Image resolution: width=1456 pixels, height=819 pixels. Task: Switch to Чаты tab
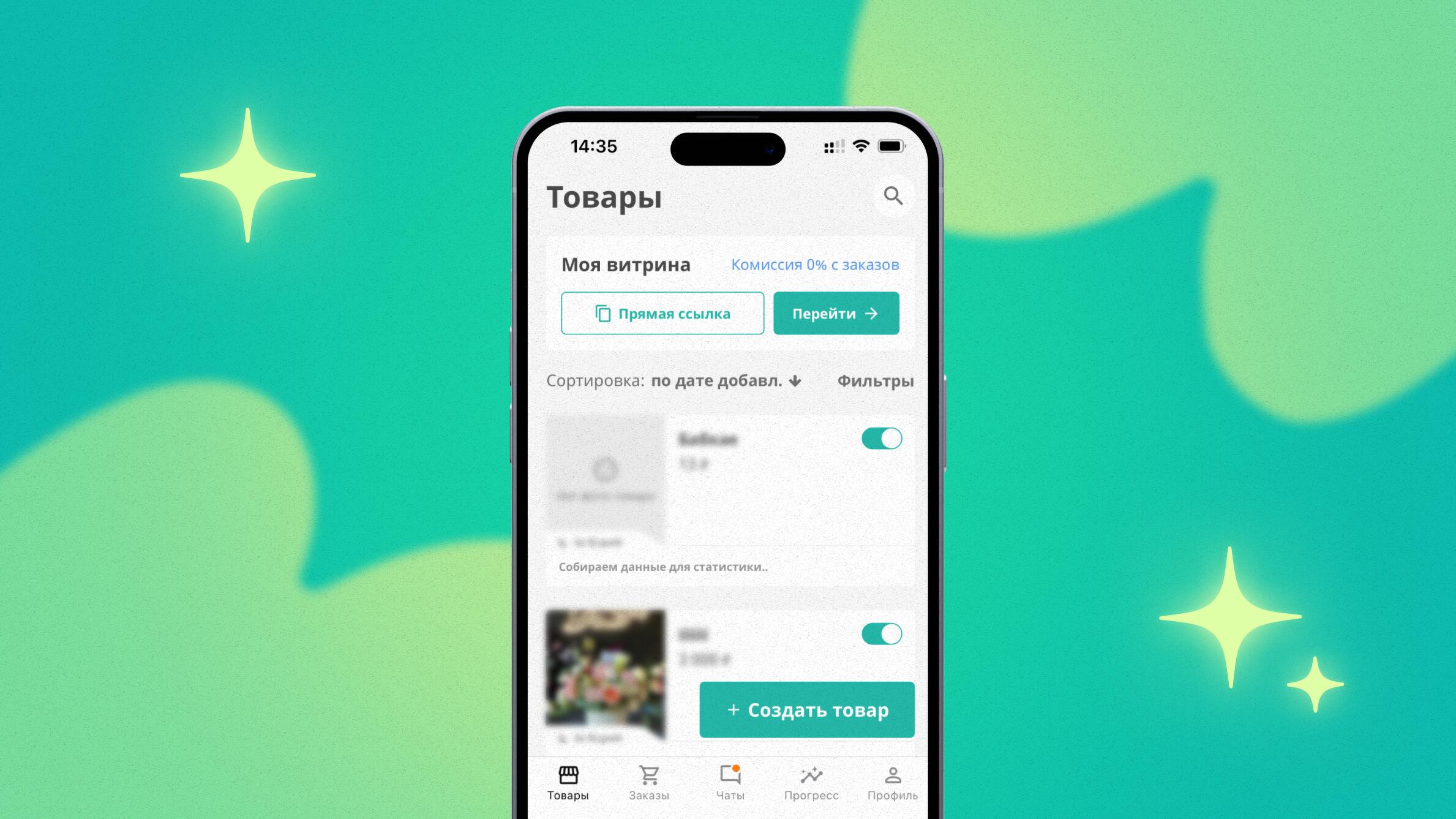pyautogui.click(x=727, y=783)
